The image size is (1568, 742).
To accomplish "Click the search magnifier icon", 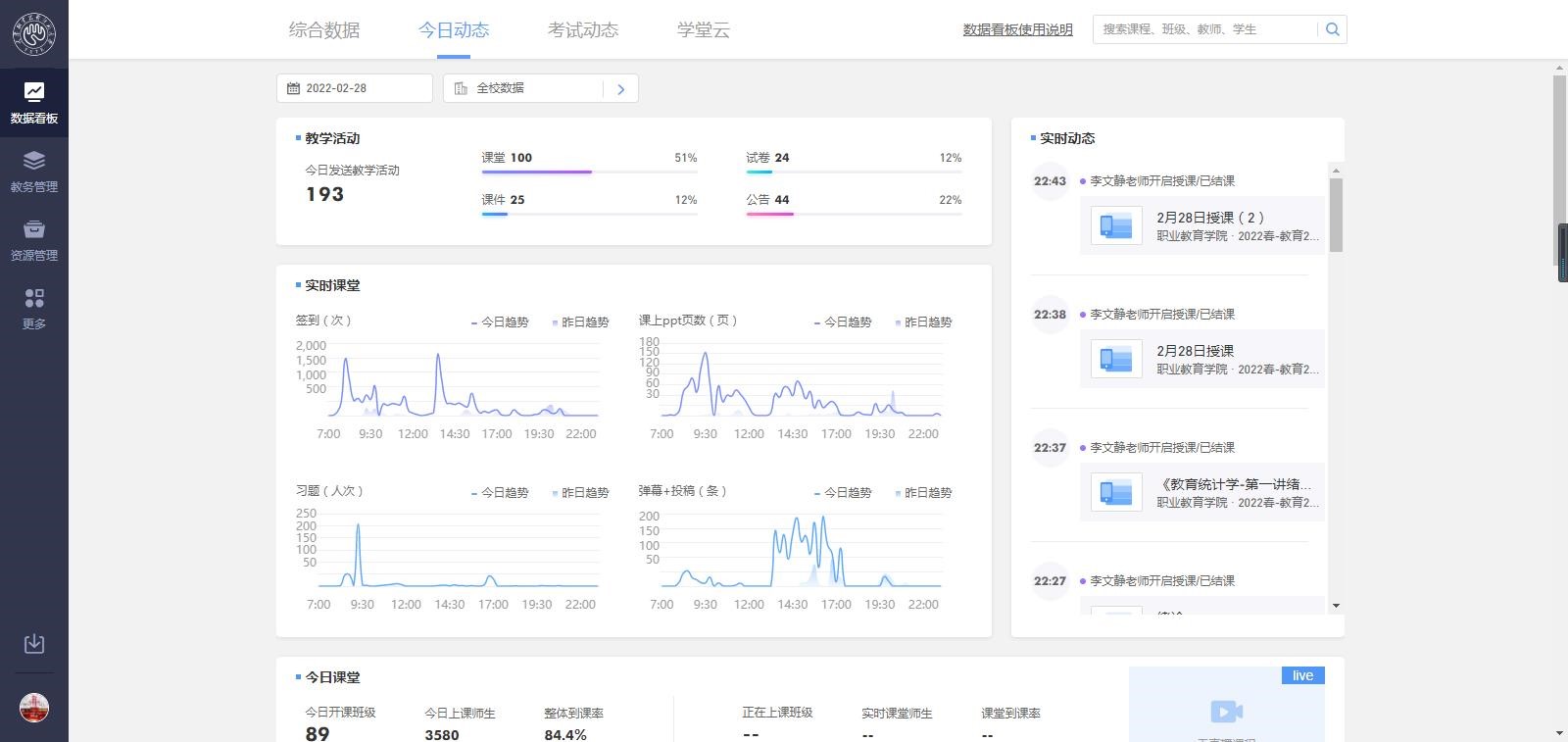I will tap(1332, 29).
